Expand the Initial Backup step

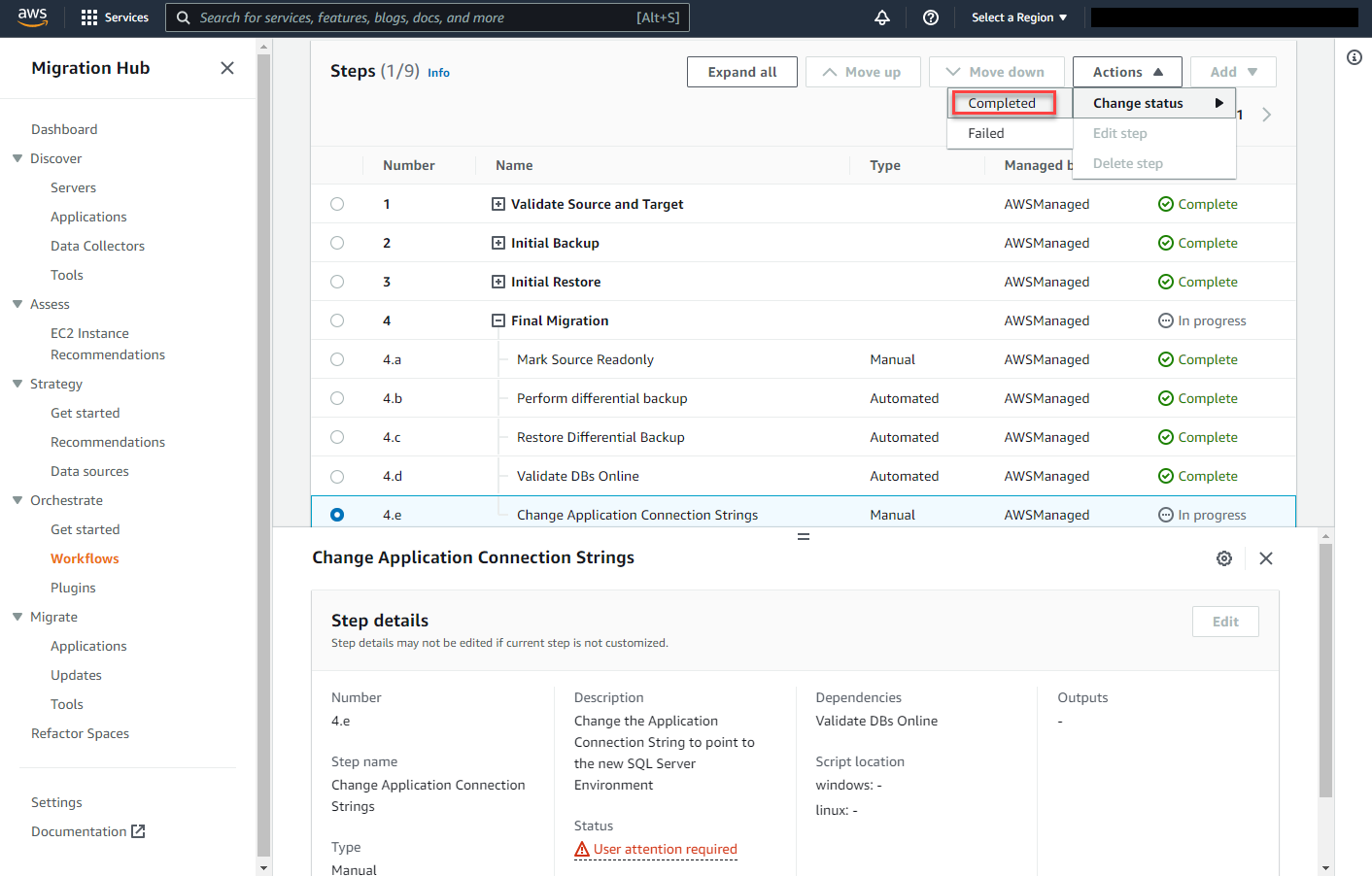pos(498,243)
